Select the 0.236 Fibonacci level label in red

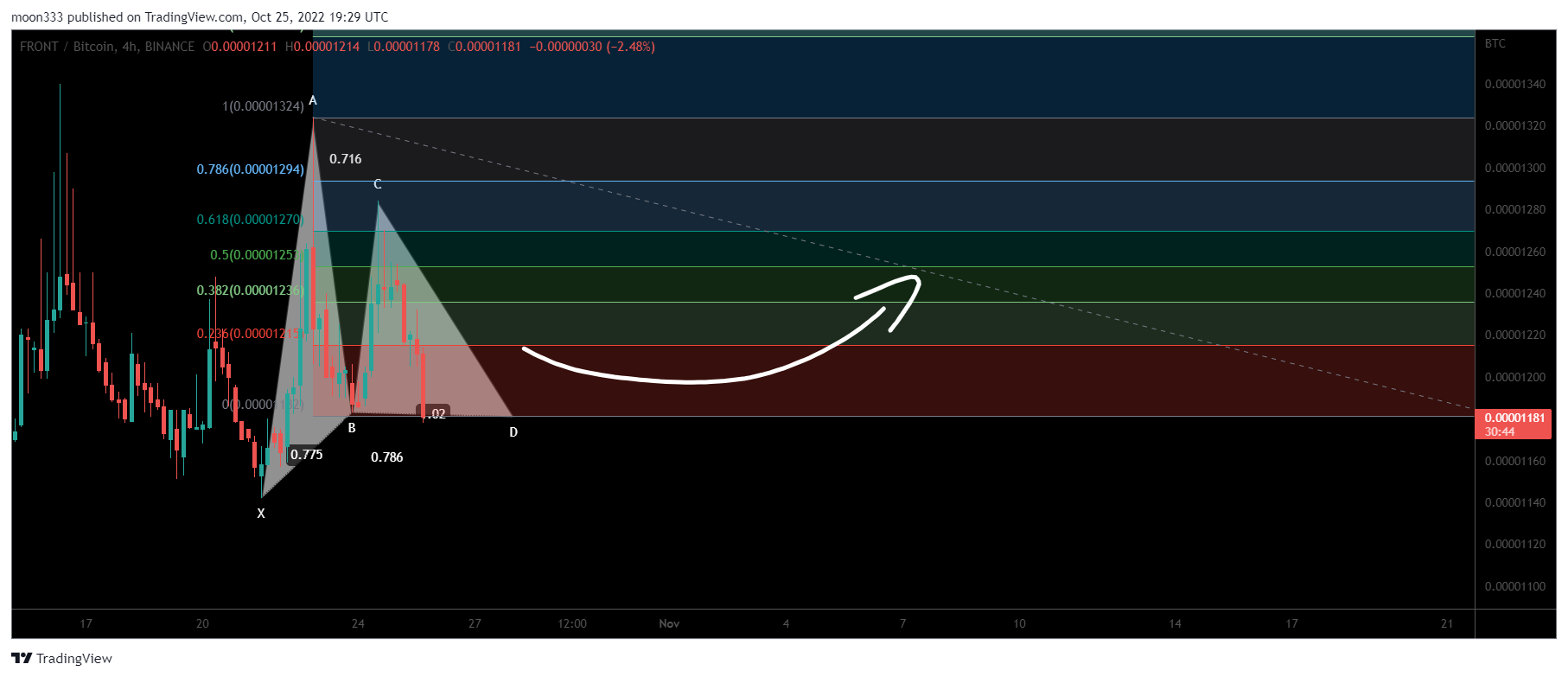coord(249,334)
